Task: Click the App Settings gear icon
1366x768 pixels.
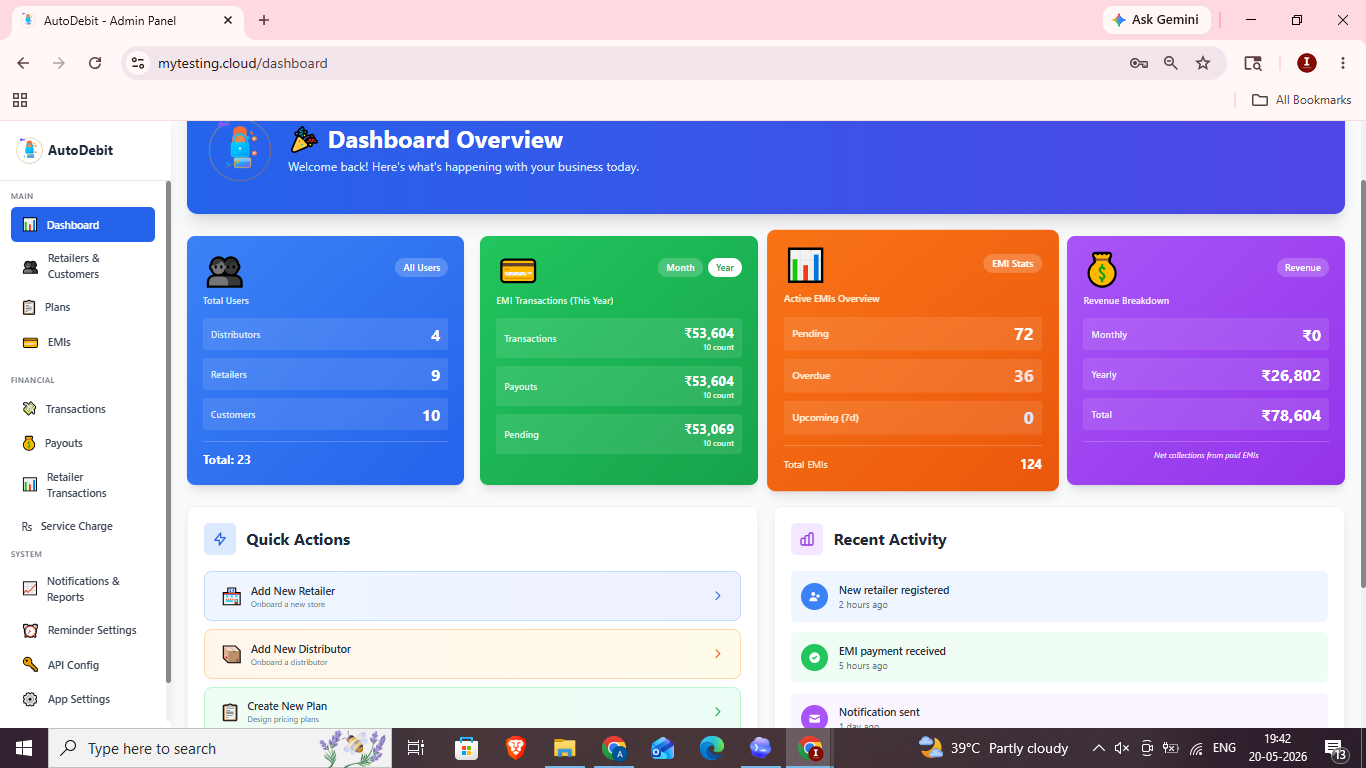Action: pos(30,699)
